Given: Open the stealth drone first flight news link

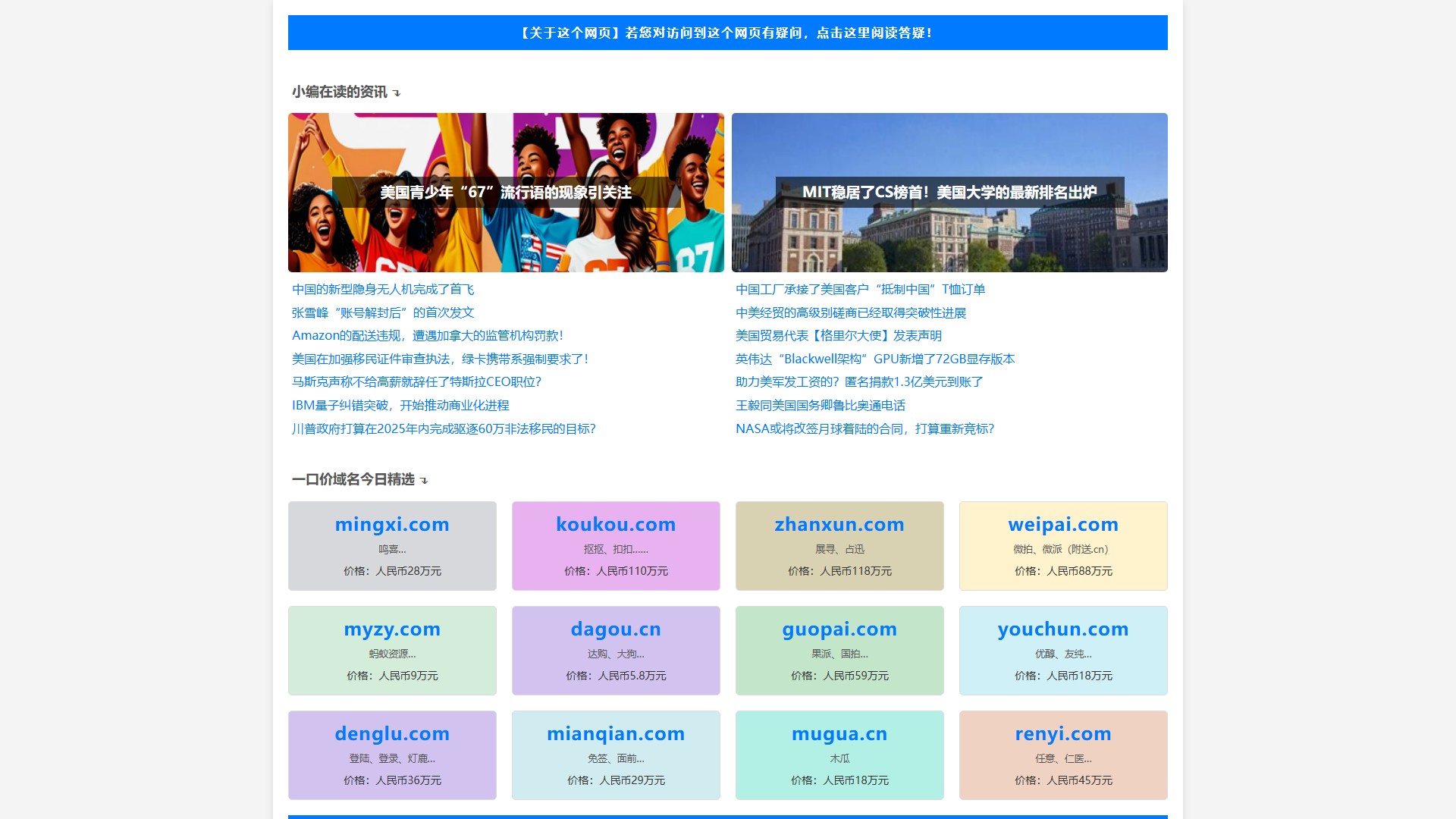Looking at the screenshot, I should [x=383, y=289].
